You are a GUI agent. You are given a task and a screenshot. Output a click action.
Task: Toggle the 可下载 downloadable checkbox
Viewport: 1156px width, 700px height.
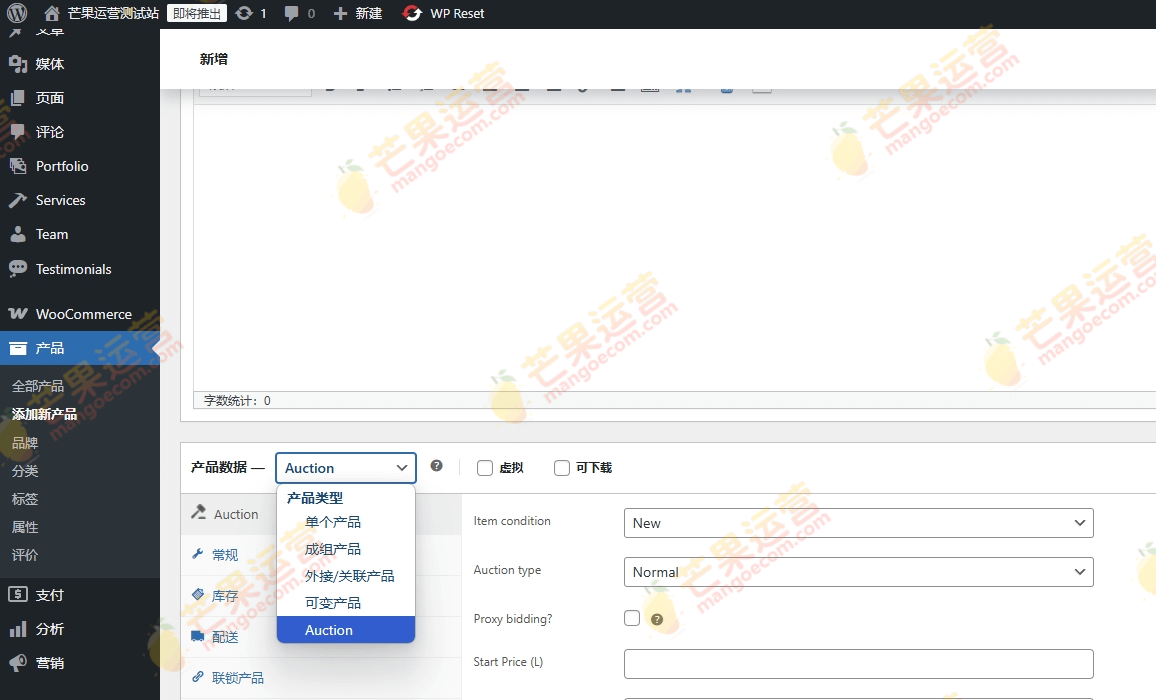562,468
